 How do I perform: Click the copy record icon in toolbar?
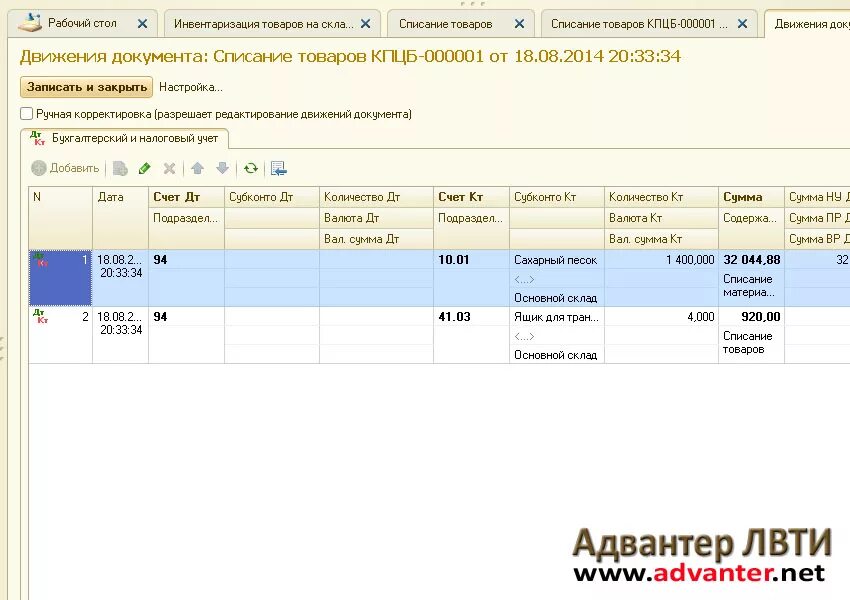click(x=120, y=169)
